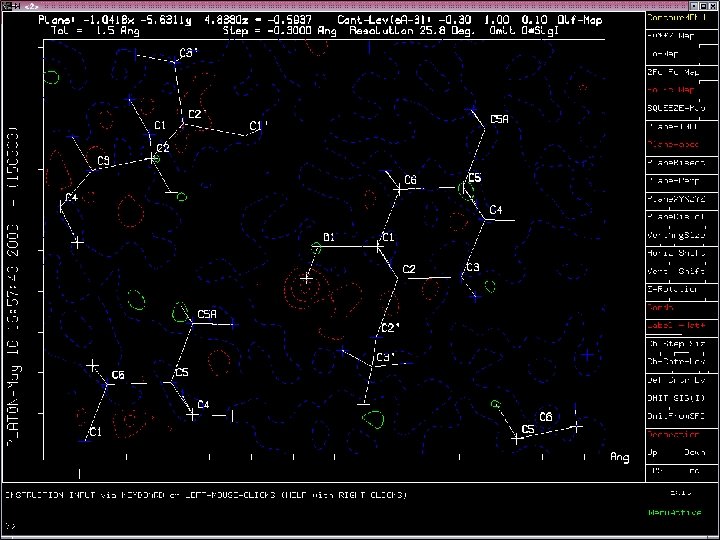The image size is (720, 540).
Task: Click the 'Ang' axis unit label
Action: (x=620, y=457)
